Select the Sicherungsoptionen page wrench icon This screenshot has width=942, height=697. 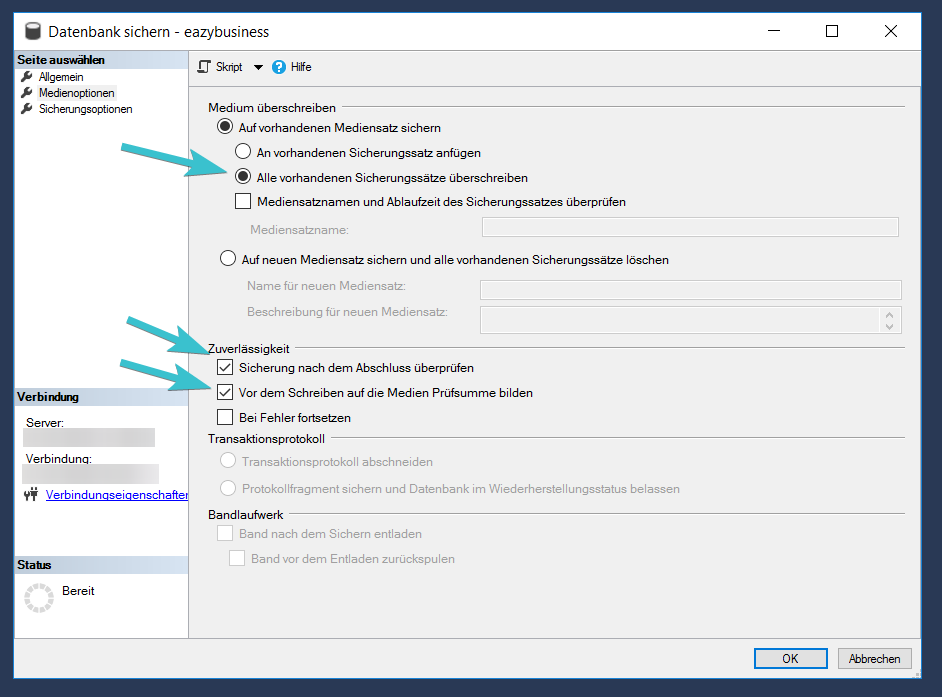[x=27, y=109]
